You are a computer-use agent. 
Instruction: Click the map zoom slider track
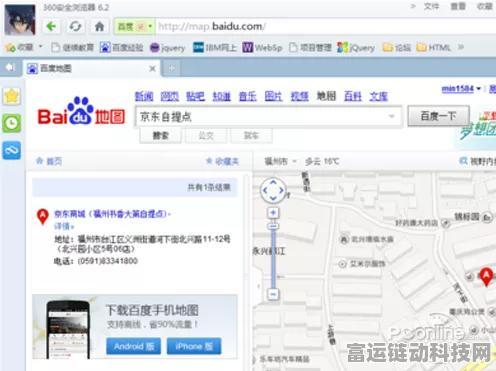point(273,258)
